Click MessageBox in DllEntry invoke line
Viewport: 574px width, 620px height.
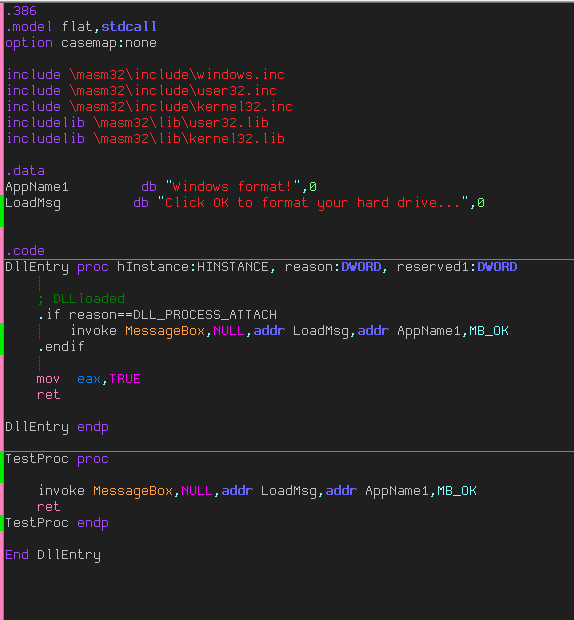[165, 331]
